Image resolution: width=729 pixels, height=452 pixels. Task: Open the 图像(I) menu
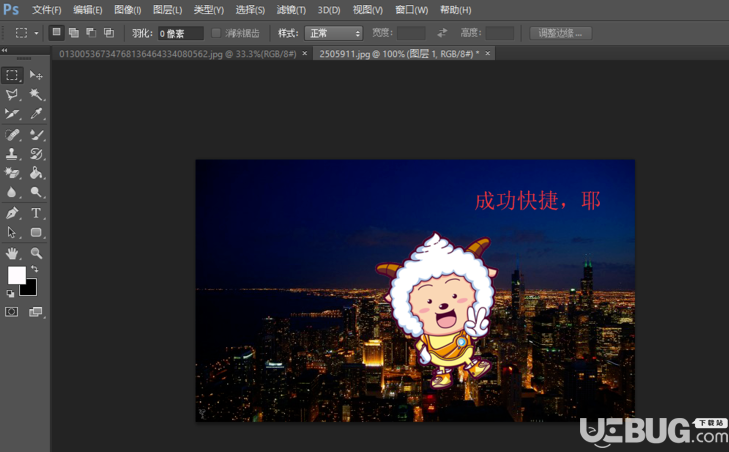[128, 10]
